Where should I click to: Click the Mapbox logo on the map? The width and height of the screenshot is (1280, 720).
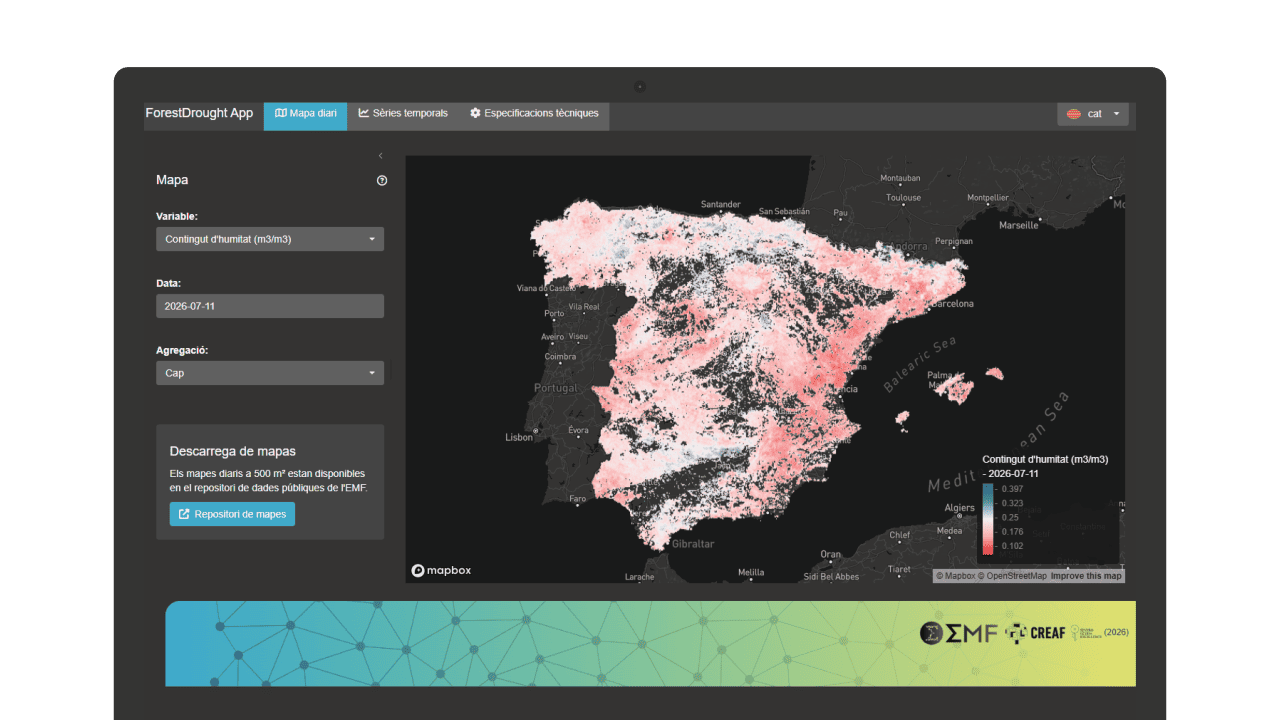(x=441, y=570)
